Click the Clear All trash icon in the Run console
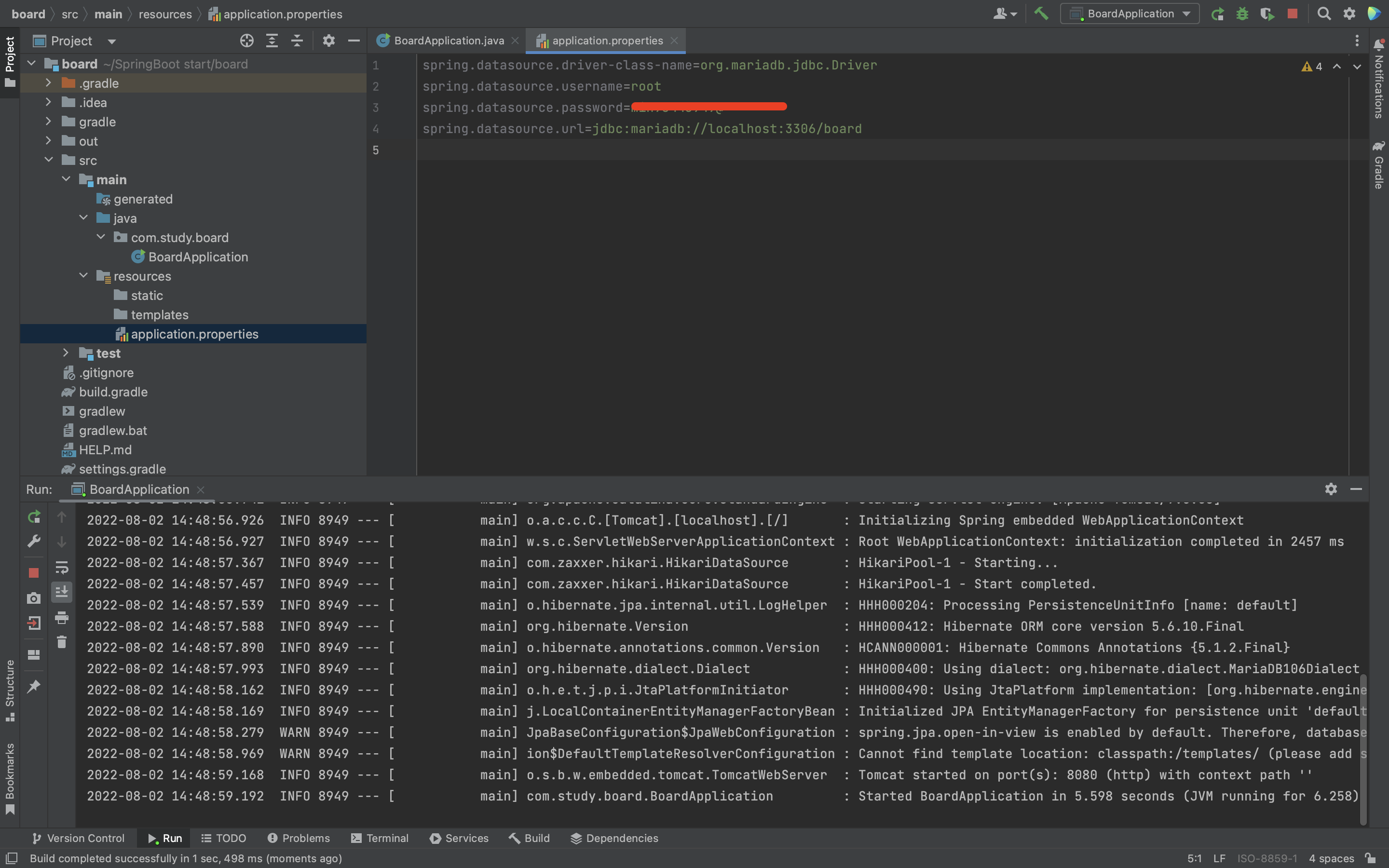1389x868 pixels. (x=62, y=642)
